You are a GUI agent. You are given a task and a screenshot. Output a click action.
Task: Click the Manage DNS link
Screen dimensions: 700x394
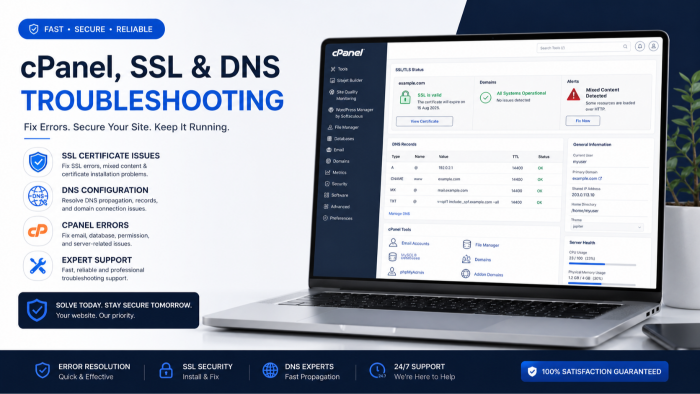click(x=399, y=214)
